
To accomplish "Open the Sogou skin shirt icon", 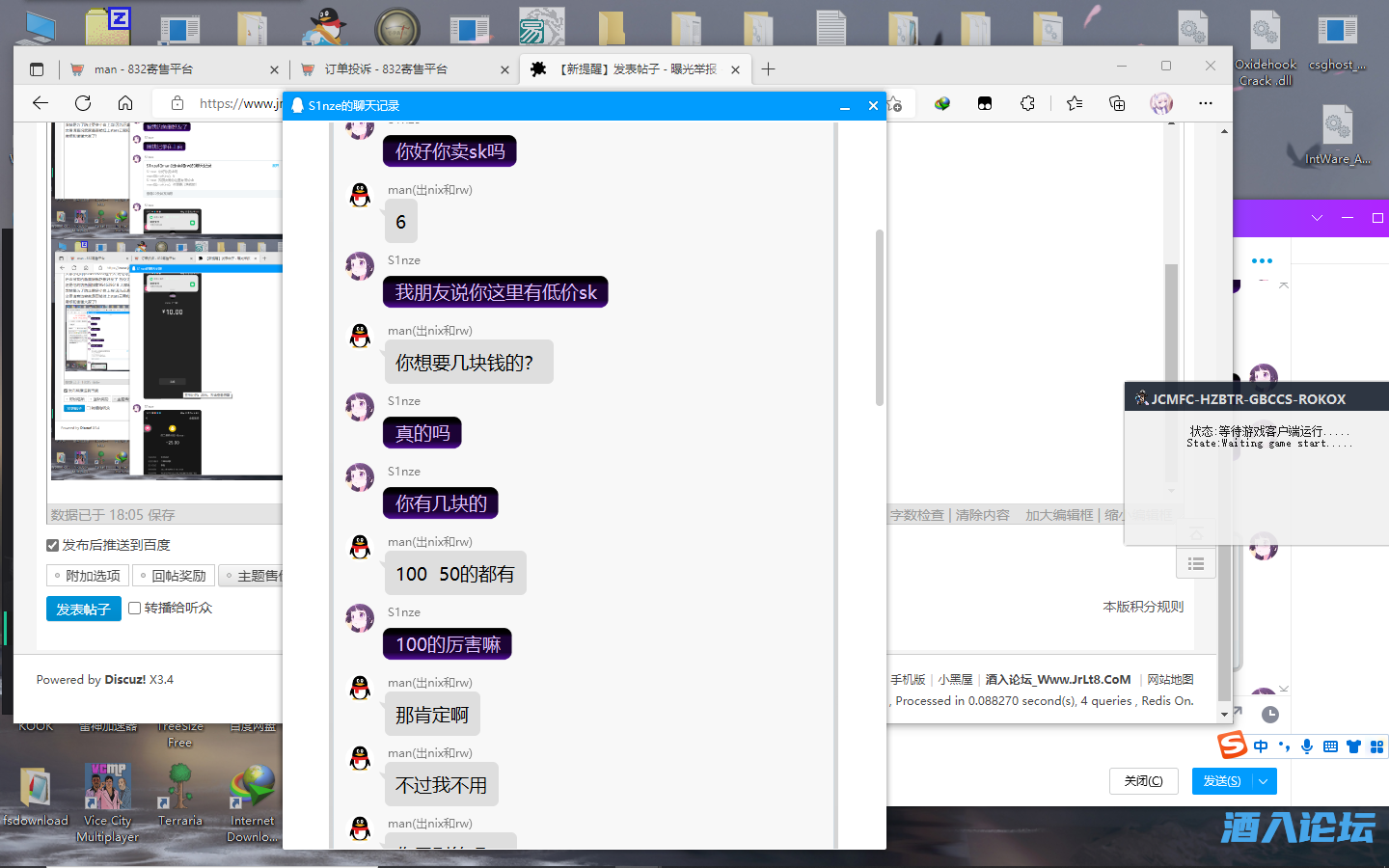I will tap(1353, 746).
